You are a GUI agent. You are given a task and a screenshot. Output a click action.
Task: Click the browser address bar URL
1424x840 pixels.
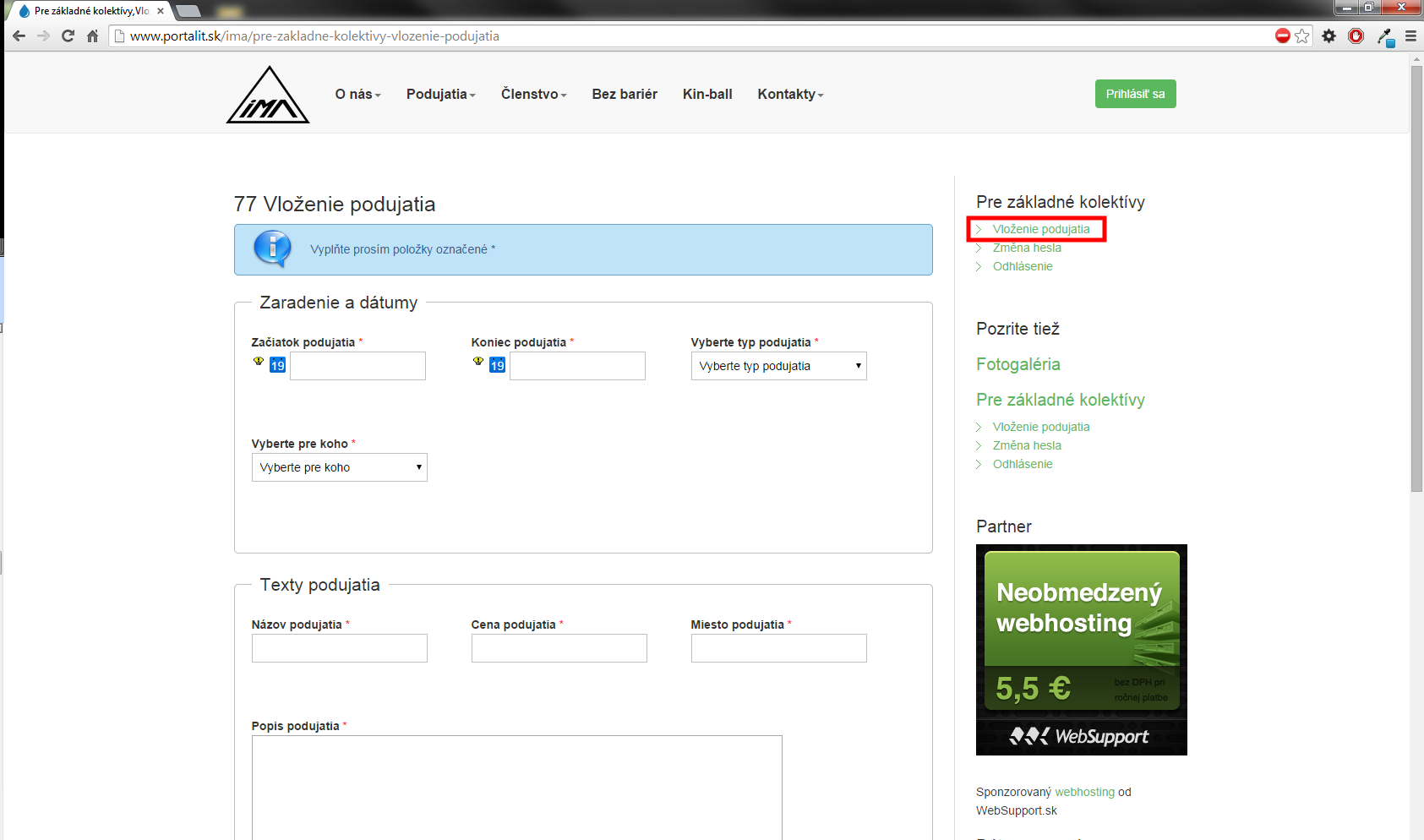(x=314, y=35)
